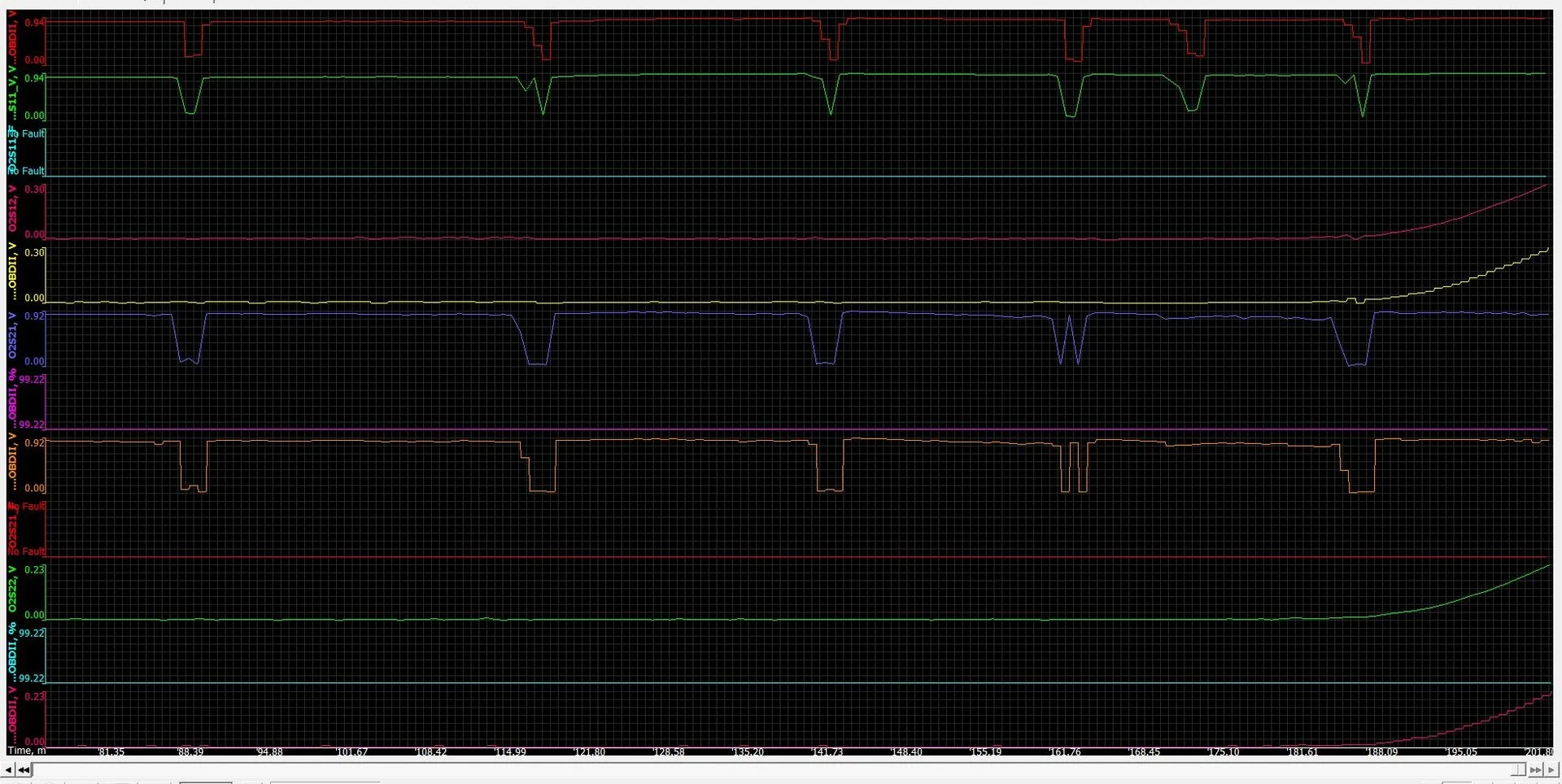Click the 141.73 time tick label
The image size is (1562, 784).
click(826, 752)
